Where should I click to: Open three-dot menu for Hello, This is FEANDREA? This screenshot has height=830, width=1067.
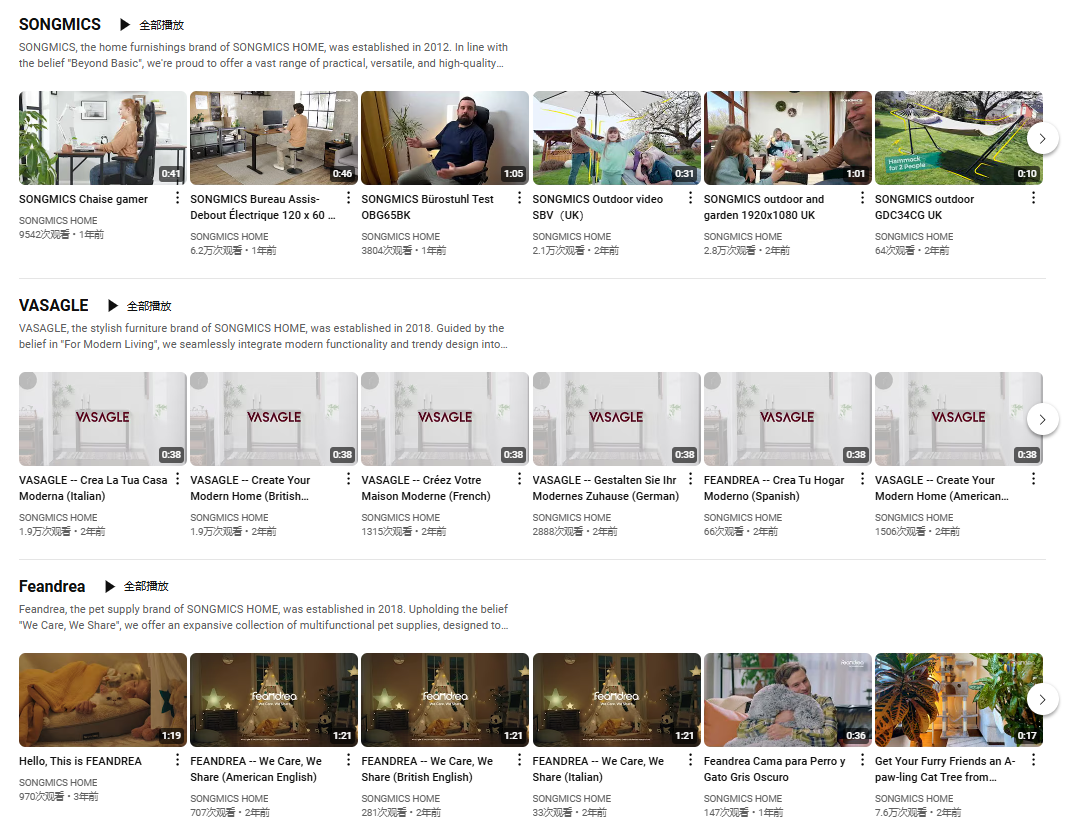click(178, 760)
